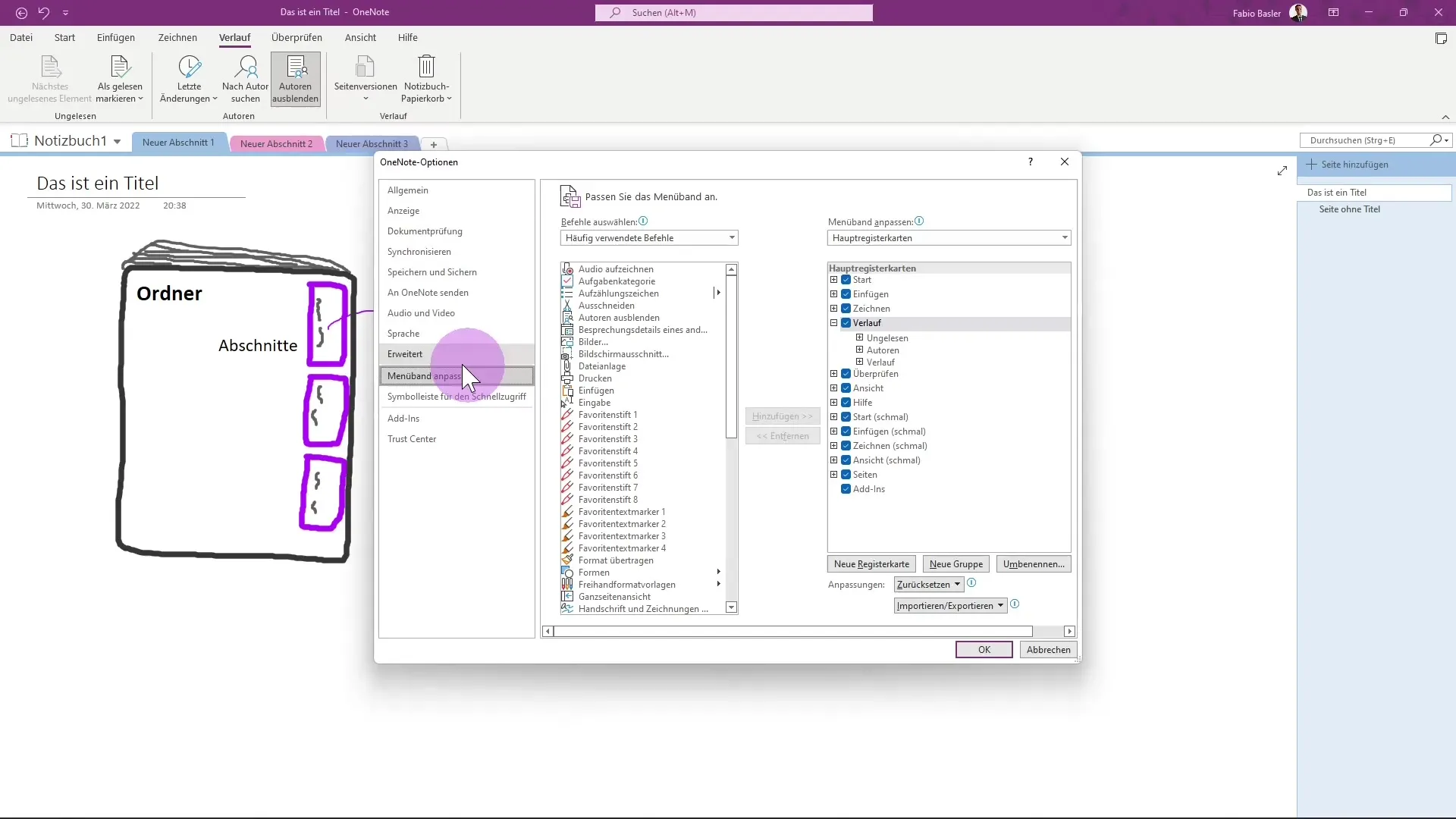Click the Ganzseitenansicht icon
1456x819 pixels.
(568, 597)
